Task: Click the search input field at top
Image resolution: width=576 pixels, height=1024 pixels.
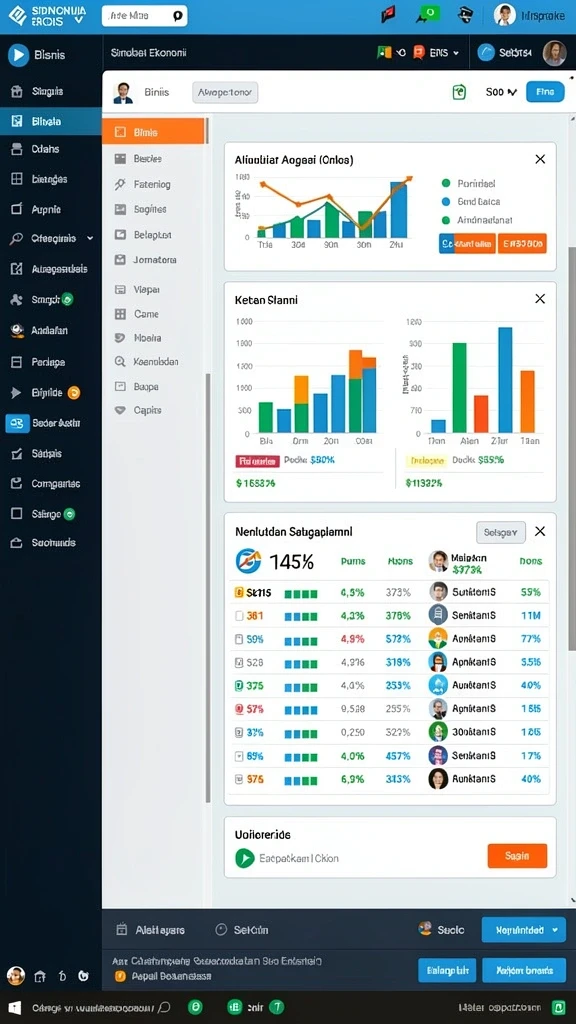Action: (144, 16)
